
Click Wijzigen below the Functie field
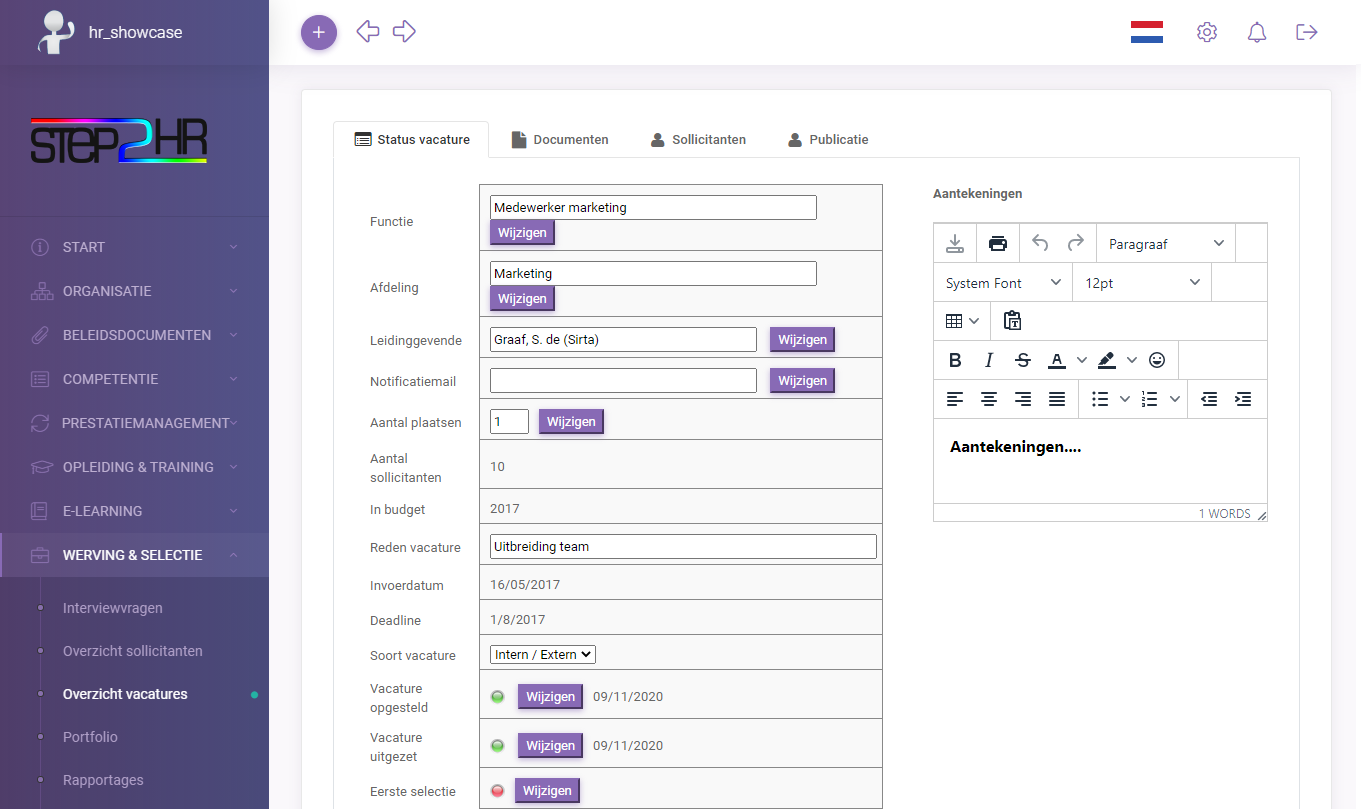521,232
